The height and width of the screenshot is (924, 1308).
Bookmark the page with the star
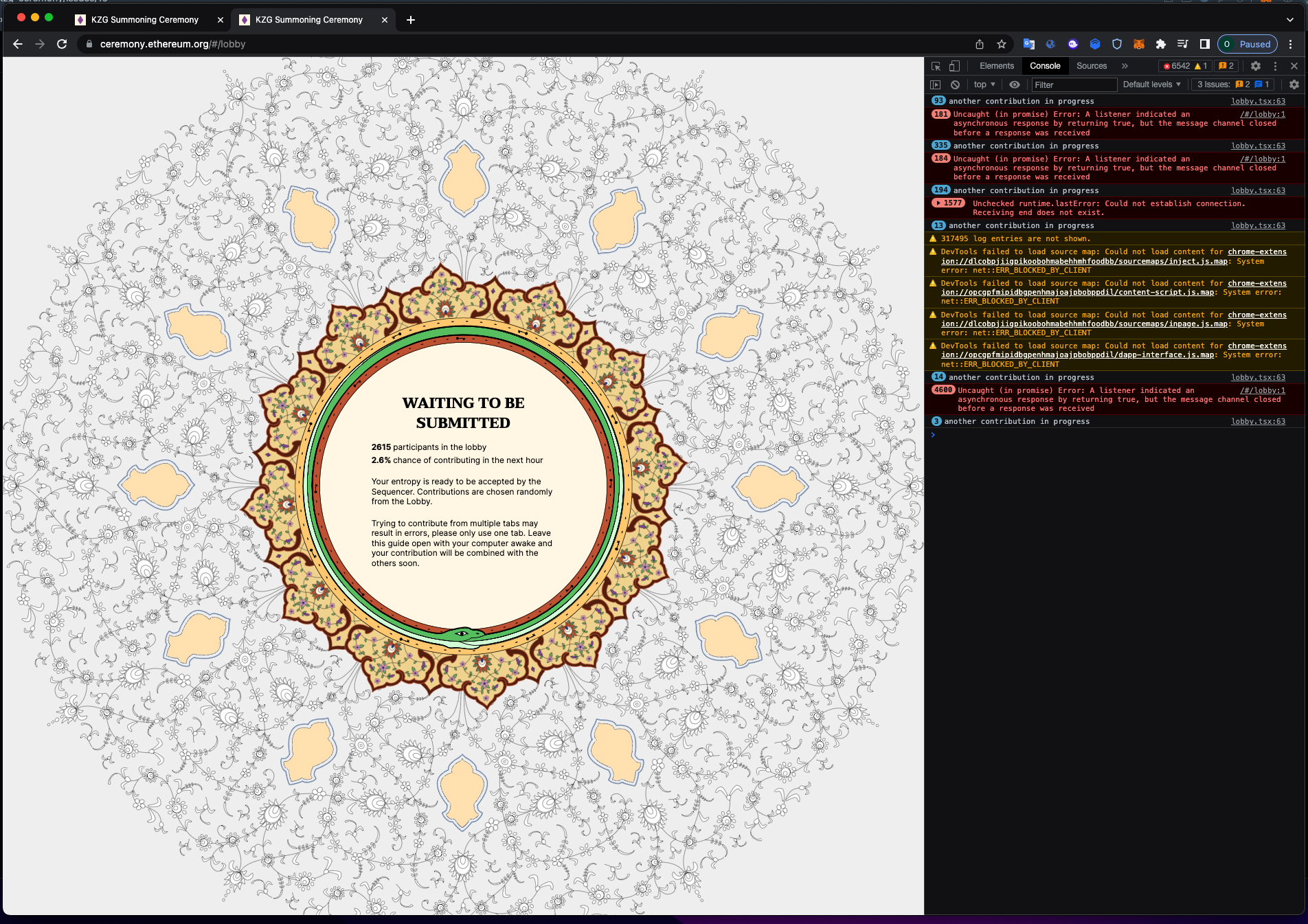coord(1002,44)
